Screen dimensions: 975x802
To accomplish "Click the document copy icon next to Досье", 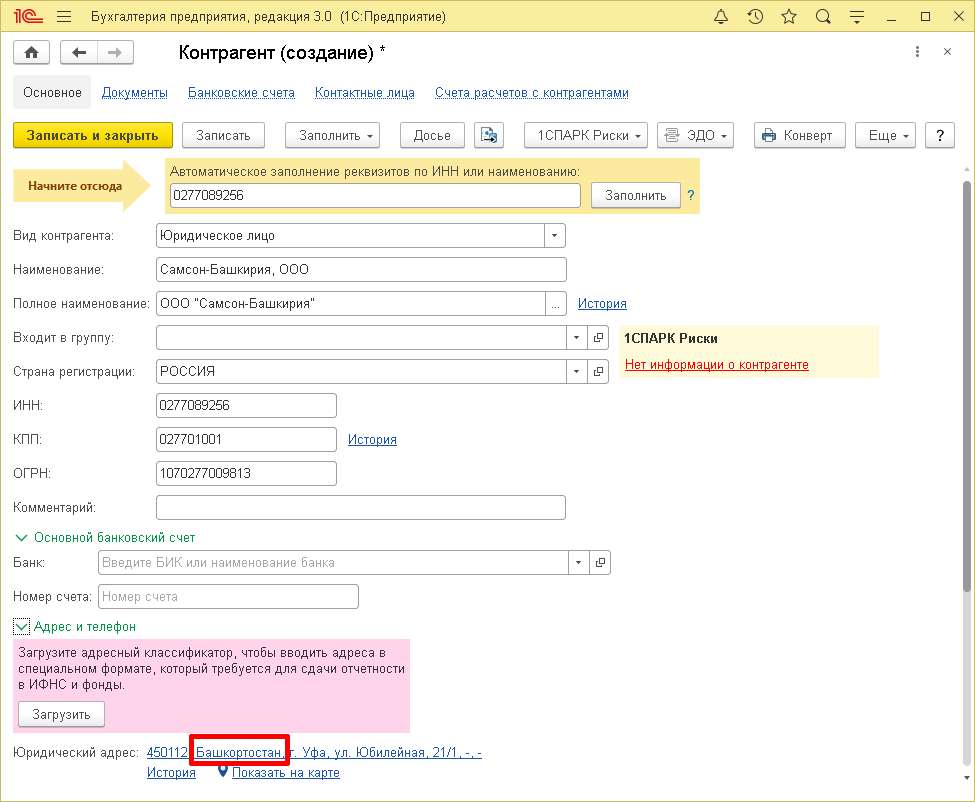I will click(x=488, y=135).
